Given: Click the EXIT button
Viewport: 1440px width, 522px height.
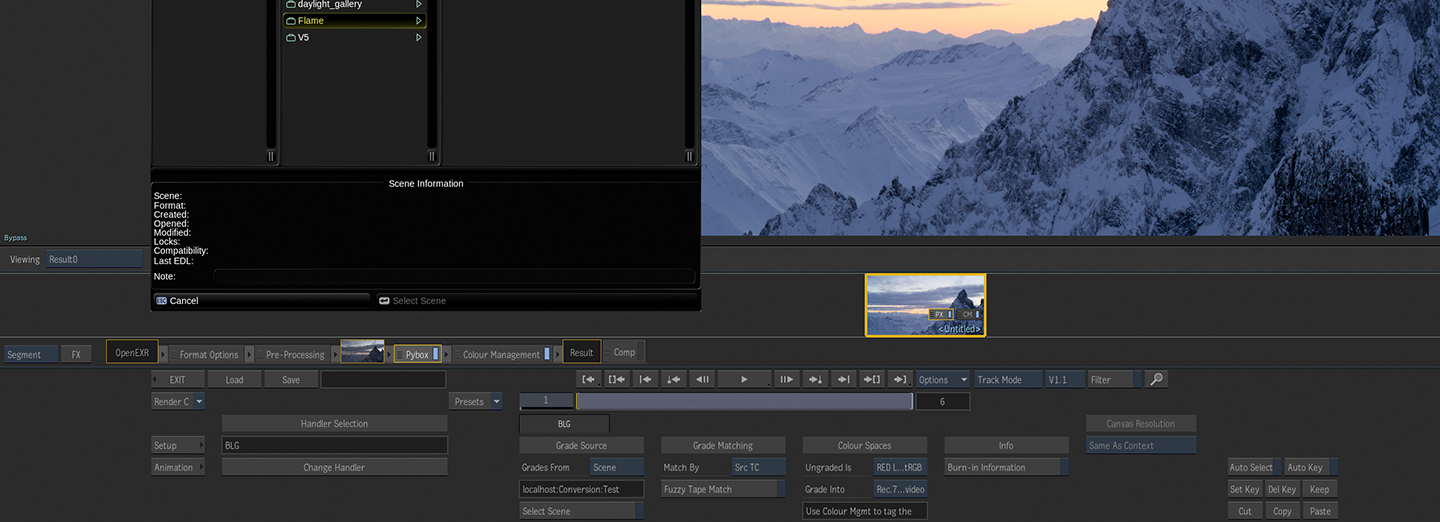Looking at the screenshot, I should coord(178,380).
